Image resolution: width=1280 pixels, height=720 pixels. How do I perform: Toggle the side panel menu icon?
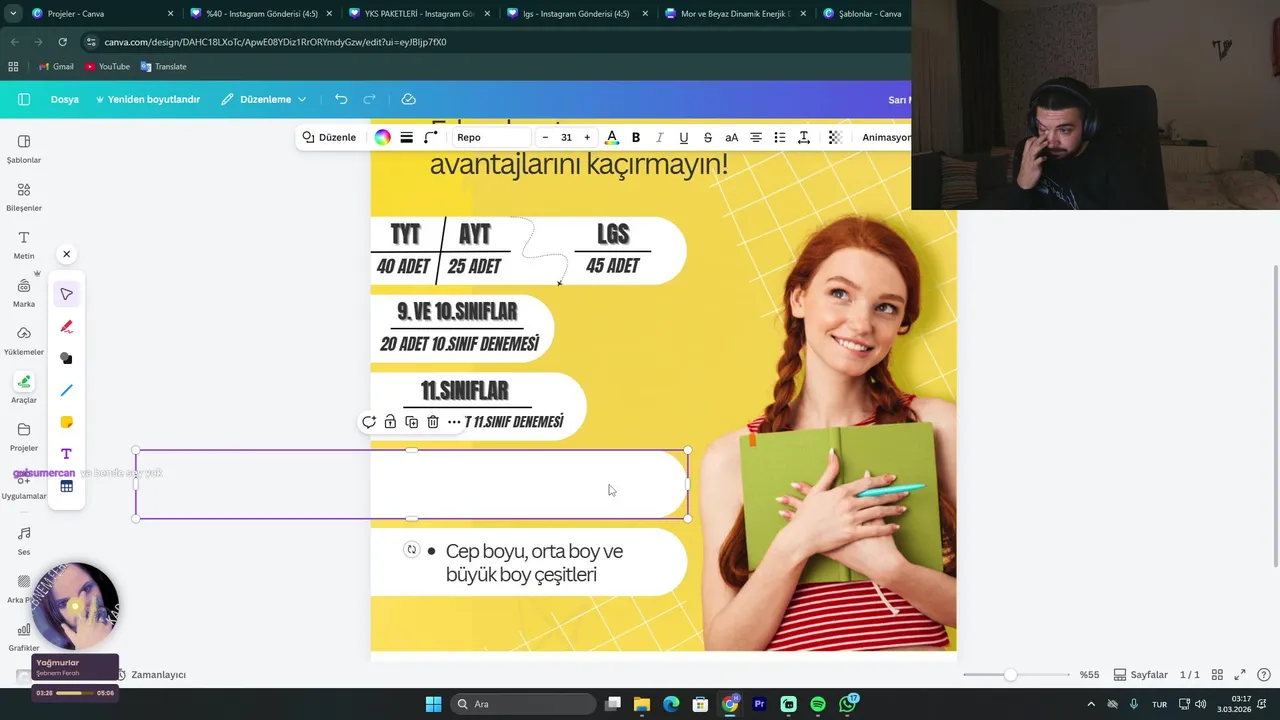click(24, 99)
